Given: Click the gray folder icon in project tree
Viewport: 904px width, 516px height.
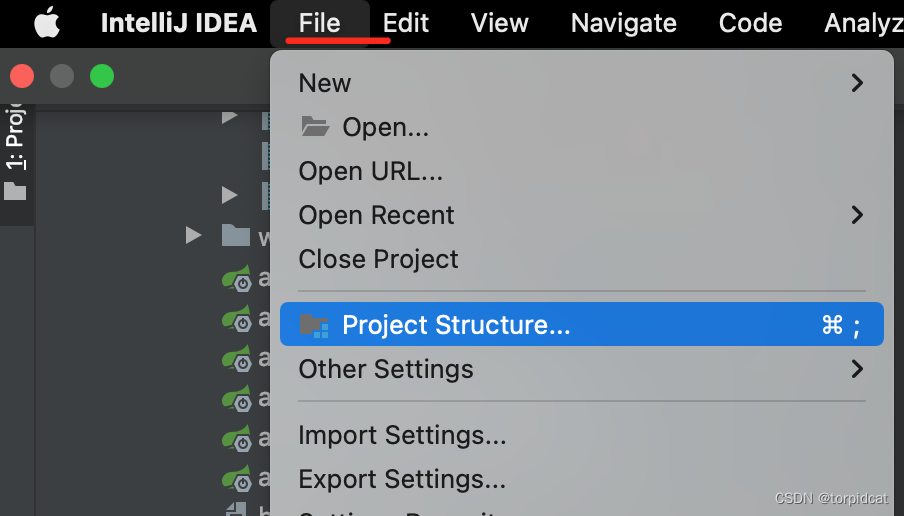Looking at the screenshot, I should tap(236, 236).
